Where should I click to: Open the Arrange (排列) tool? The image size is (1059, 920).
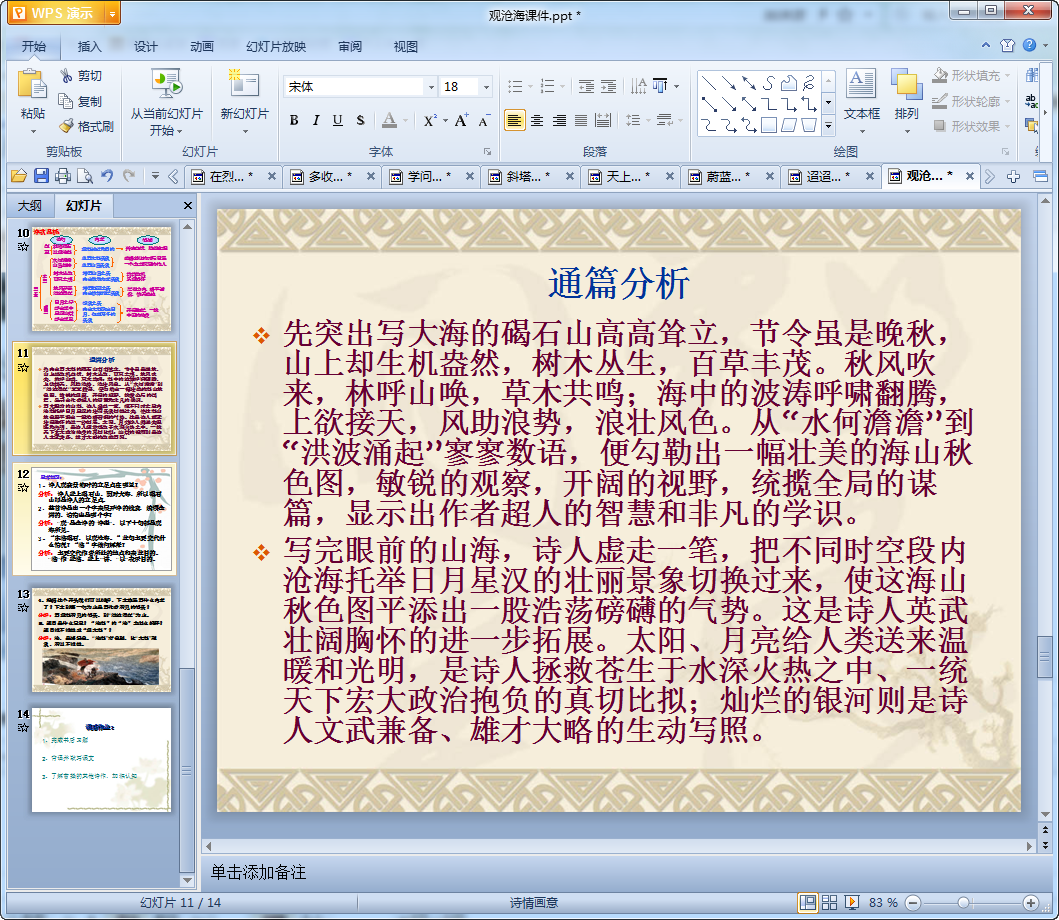pyautogui.click(x=906, y=101)
